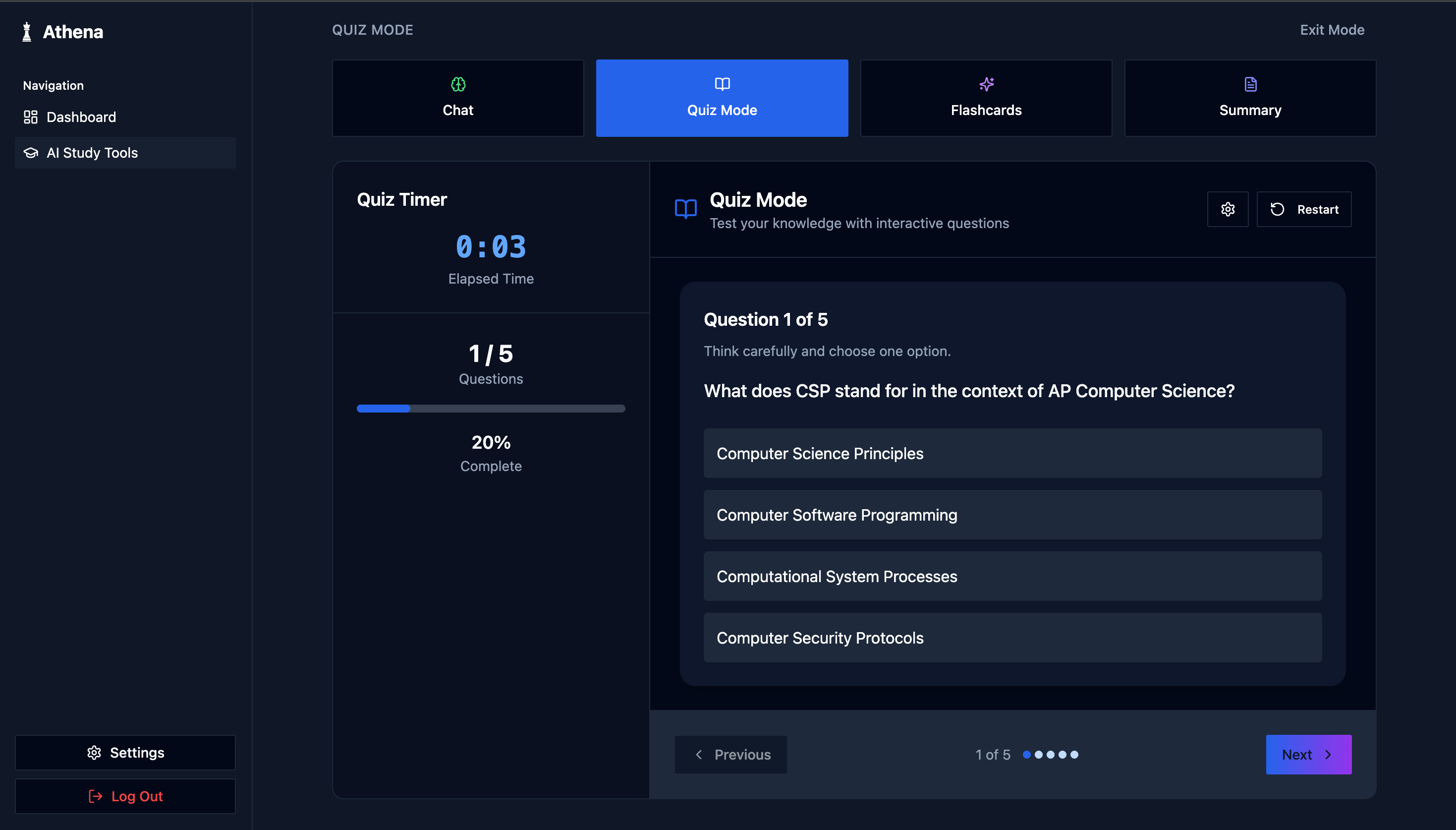This screenshot has height=830, width=1456.
Task: Go to next question with Next button
Action: (x=1308, y=754)
